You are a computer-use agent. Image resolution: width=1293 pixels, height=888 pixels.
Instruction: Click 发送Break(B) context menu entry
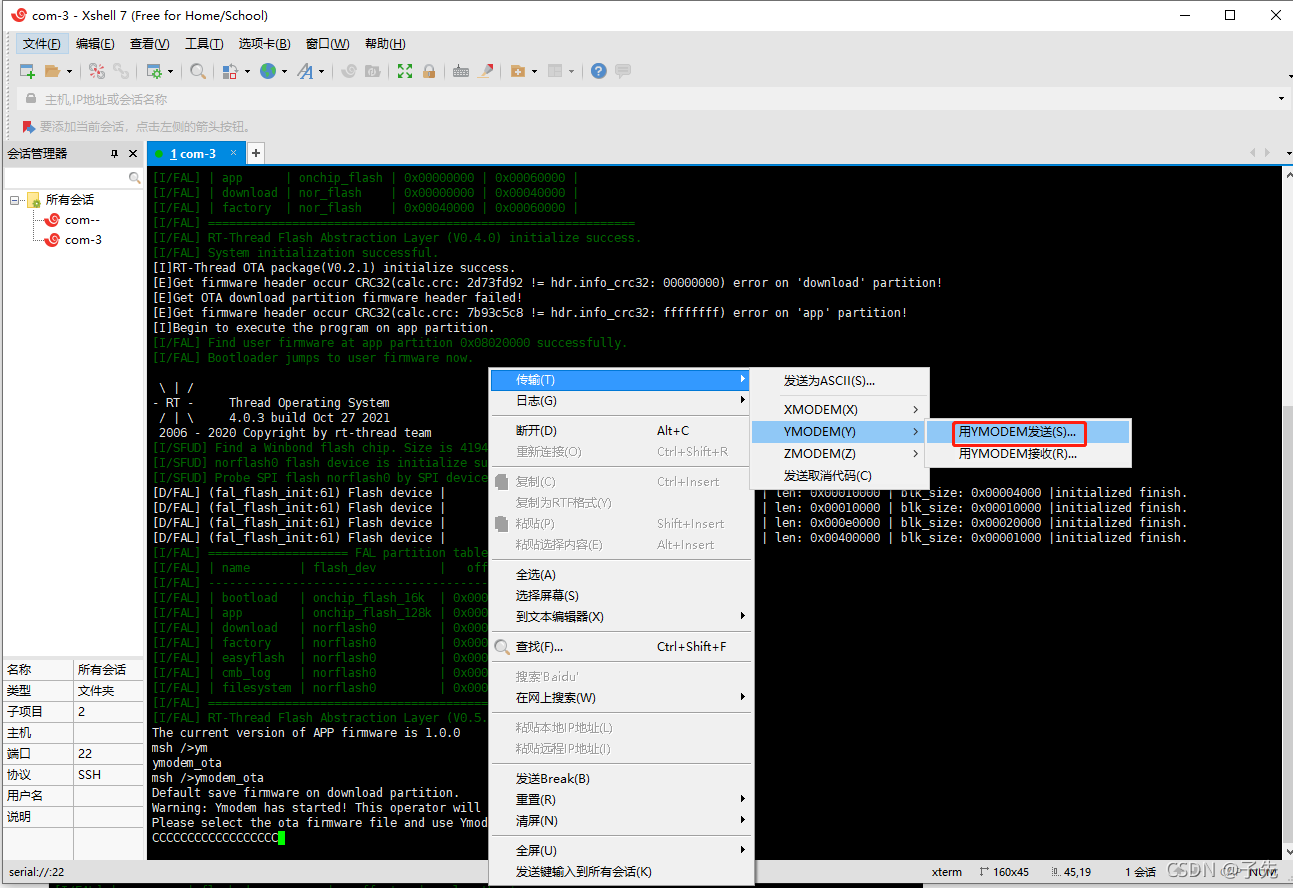click(x=620, y=779)
